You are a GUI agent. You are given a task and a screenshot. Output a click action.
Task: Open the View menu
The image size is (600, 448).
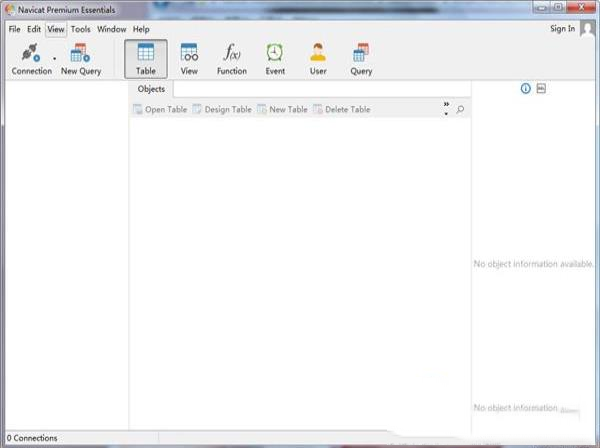pos(56,29)
